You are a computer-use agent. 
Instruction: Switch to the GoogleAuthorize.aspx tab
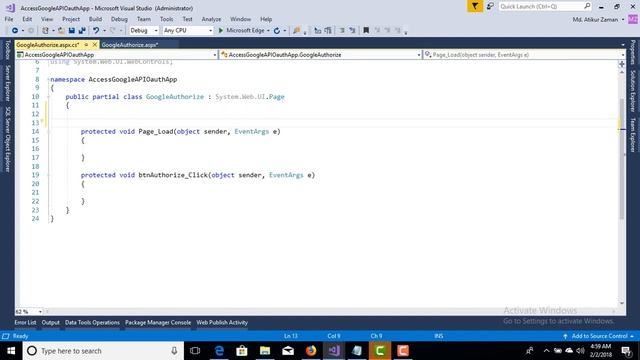click(130, 45)
